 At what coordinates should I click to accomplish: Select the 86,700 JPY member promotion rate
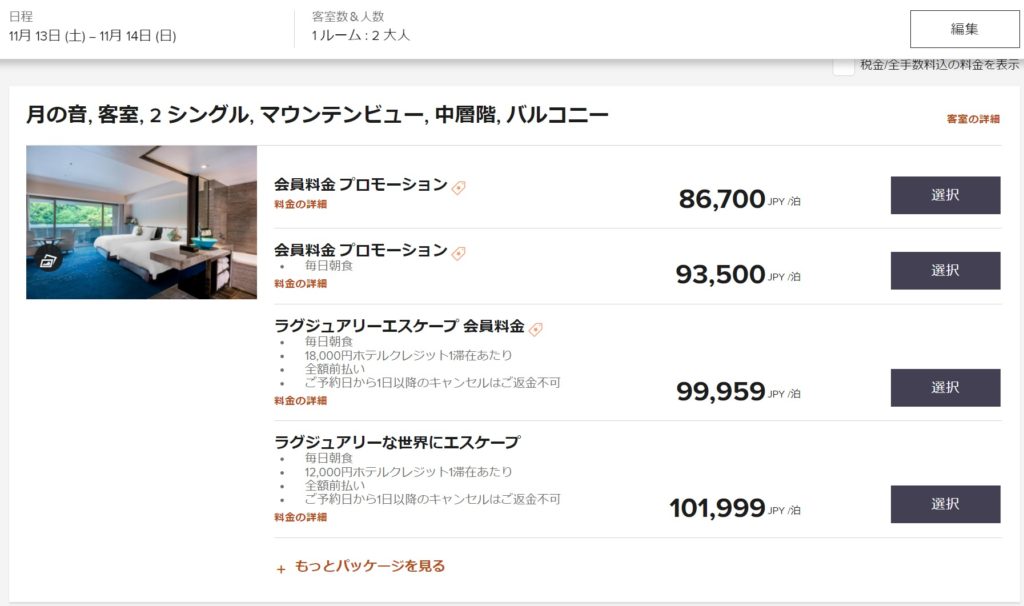[945, 195]
